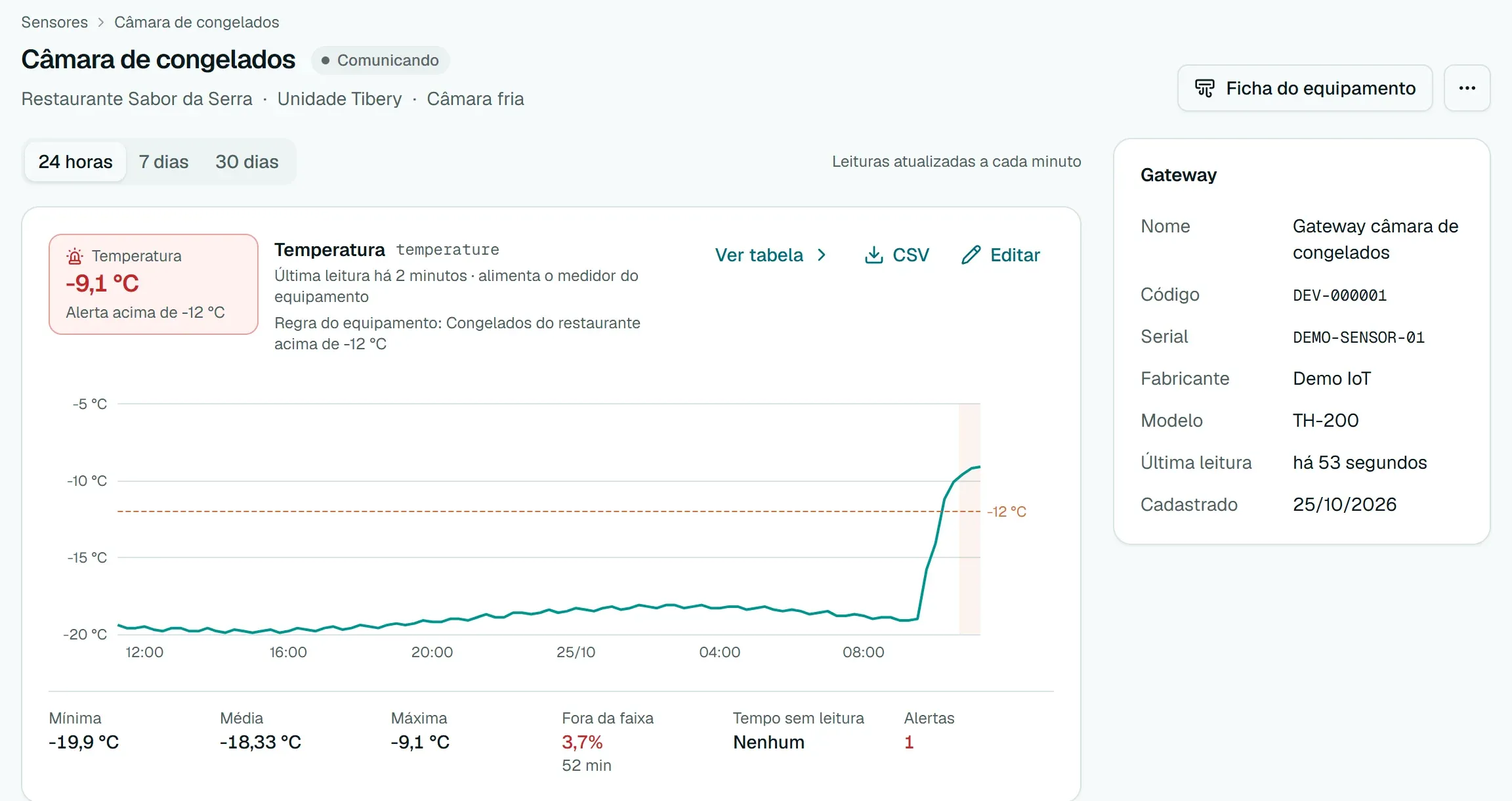Select the 24 horas tab

pyautogui.click(x=75, y=162)
